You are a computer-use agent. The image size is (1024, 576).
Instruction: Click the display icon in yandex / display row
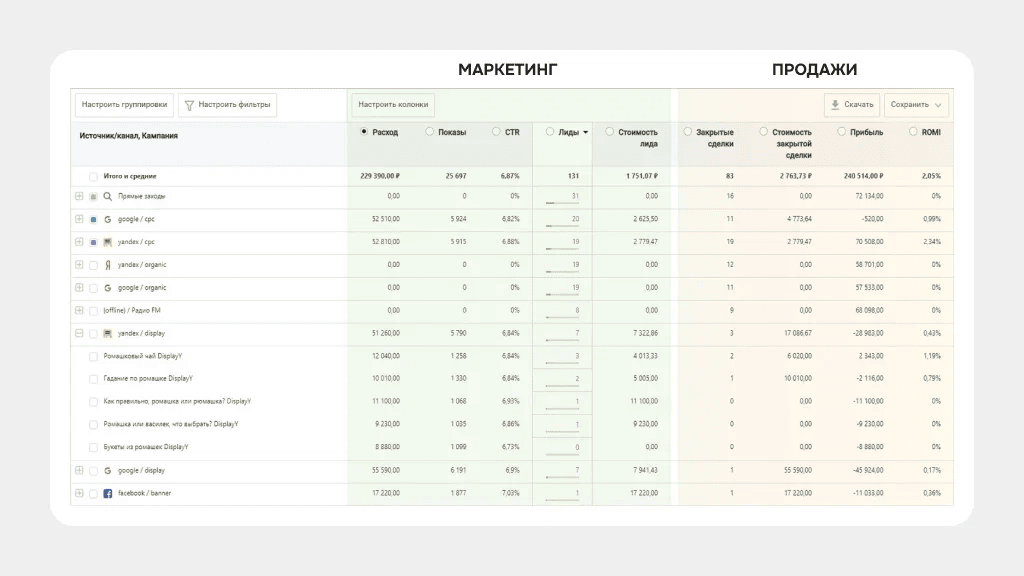click(x=107, y=333)
